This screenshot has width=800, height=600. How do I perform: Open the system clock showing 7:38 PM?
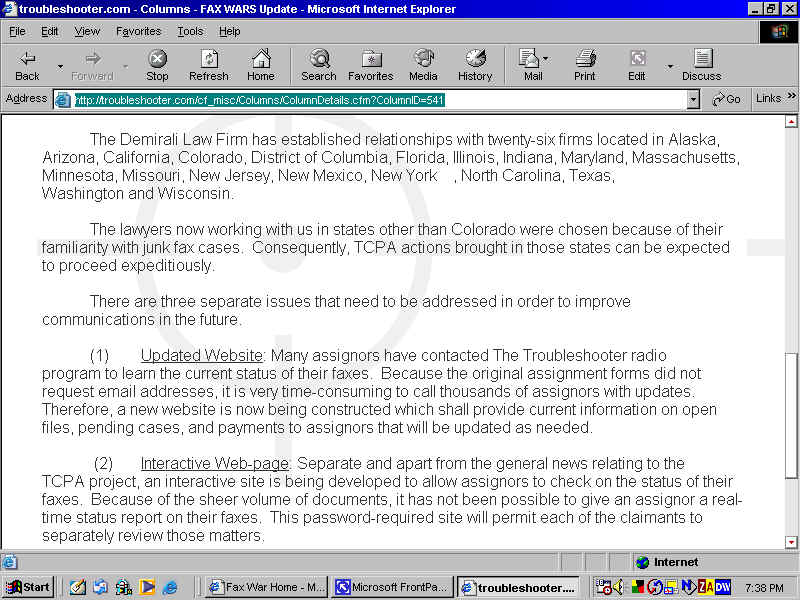(764, 588)
